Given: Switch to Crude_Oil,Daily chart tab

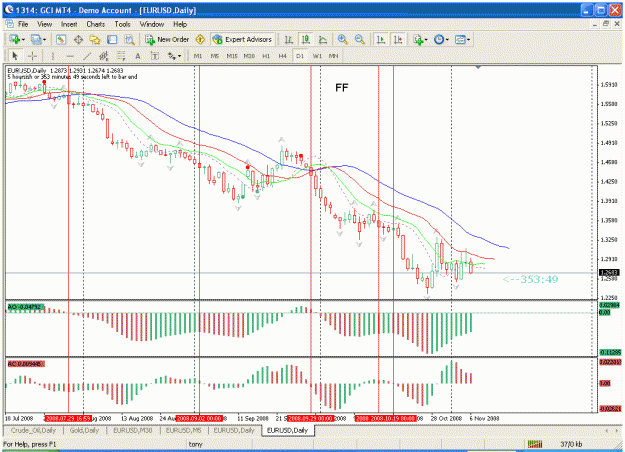Looking at the screenshot, I should (33, 430).
